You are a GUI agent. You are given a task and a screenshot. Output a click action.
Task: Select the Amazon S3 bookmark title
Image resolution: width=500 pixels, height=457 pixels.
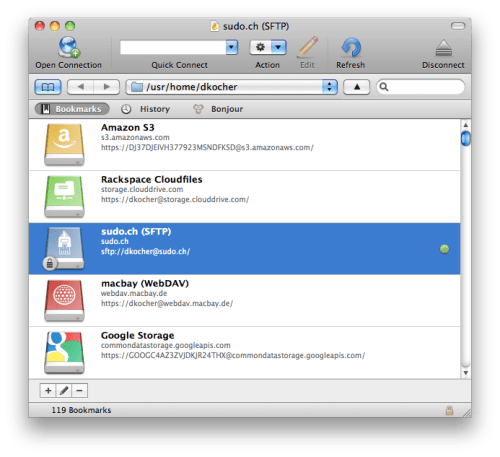point(128,128)
